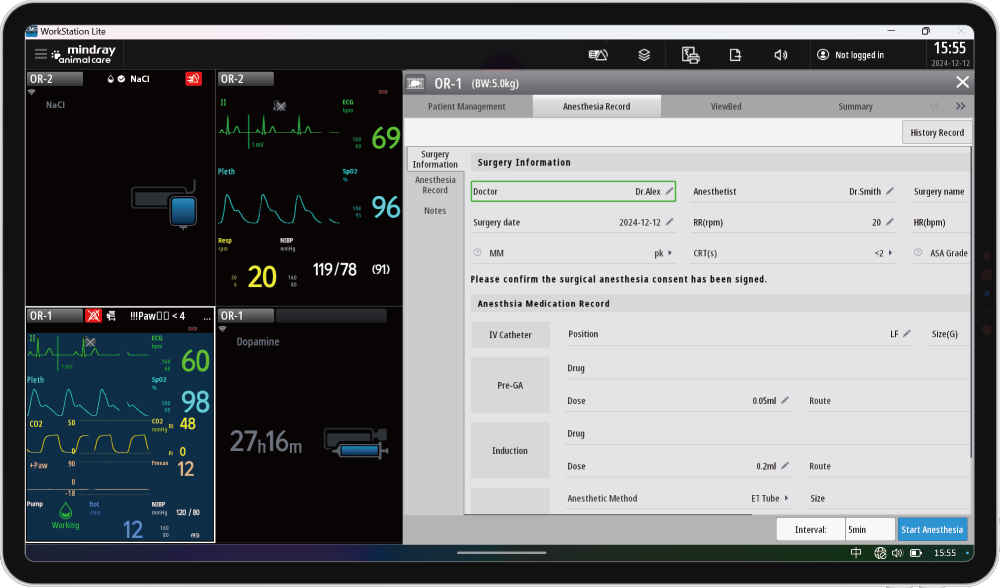Image resolution: width=1000 pixels, height=588 pixels.
Task: Toggle red alarm pause icon on OR-2 pump
Action: pos(193,79)
